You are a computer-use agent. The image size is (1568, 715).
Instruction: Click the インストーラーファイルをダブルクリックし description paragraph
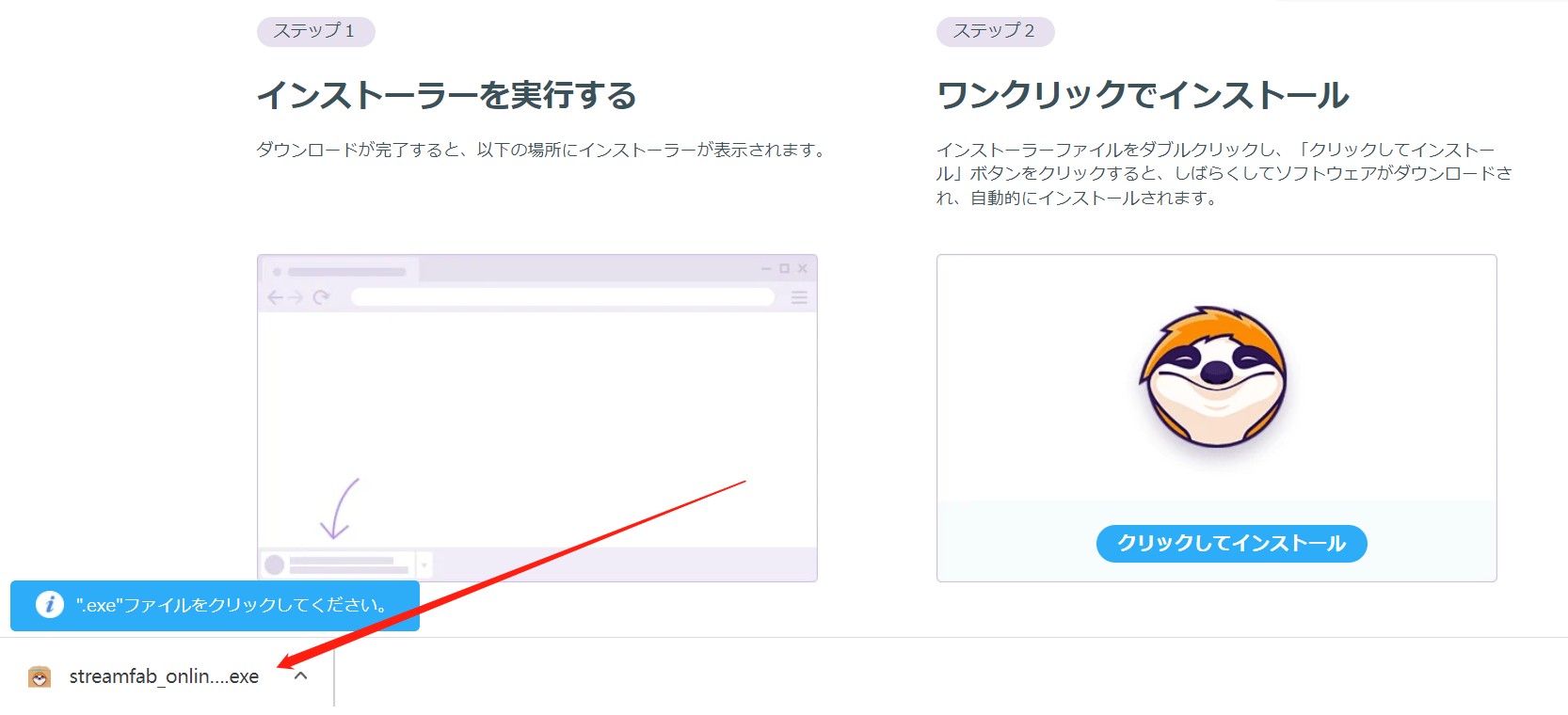1224,174
